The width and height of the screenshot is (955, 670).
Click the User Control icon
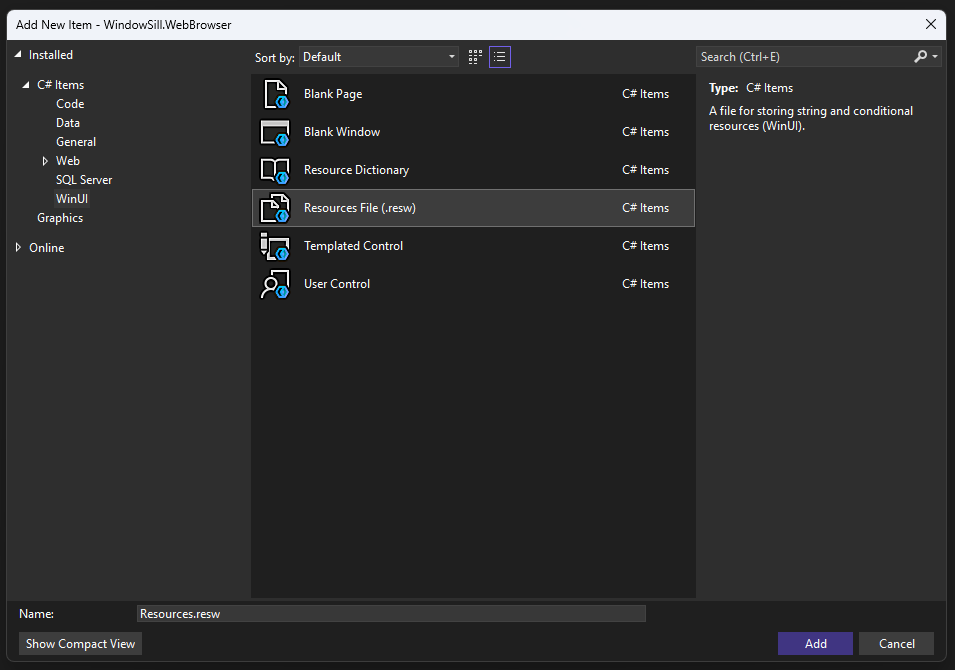click(275, 284)
